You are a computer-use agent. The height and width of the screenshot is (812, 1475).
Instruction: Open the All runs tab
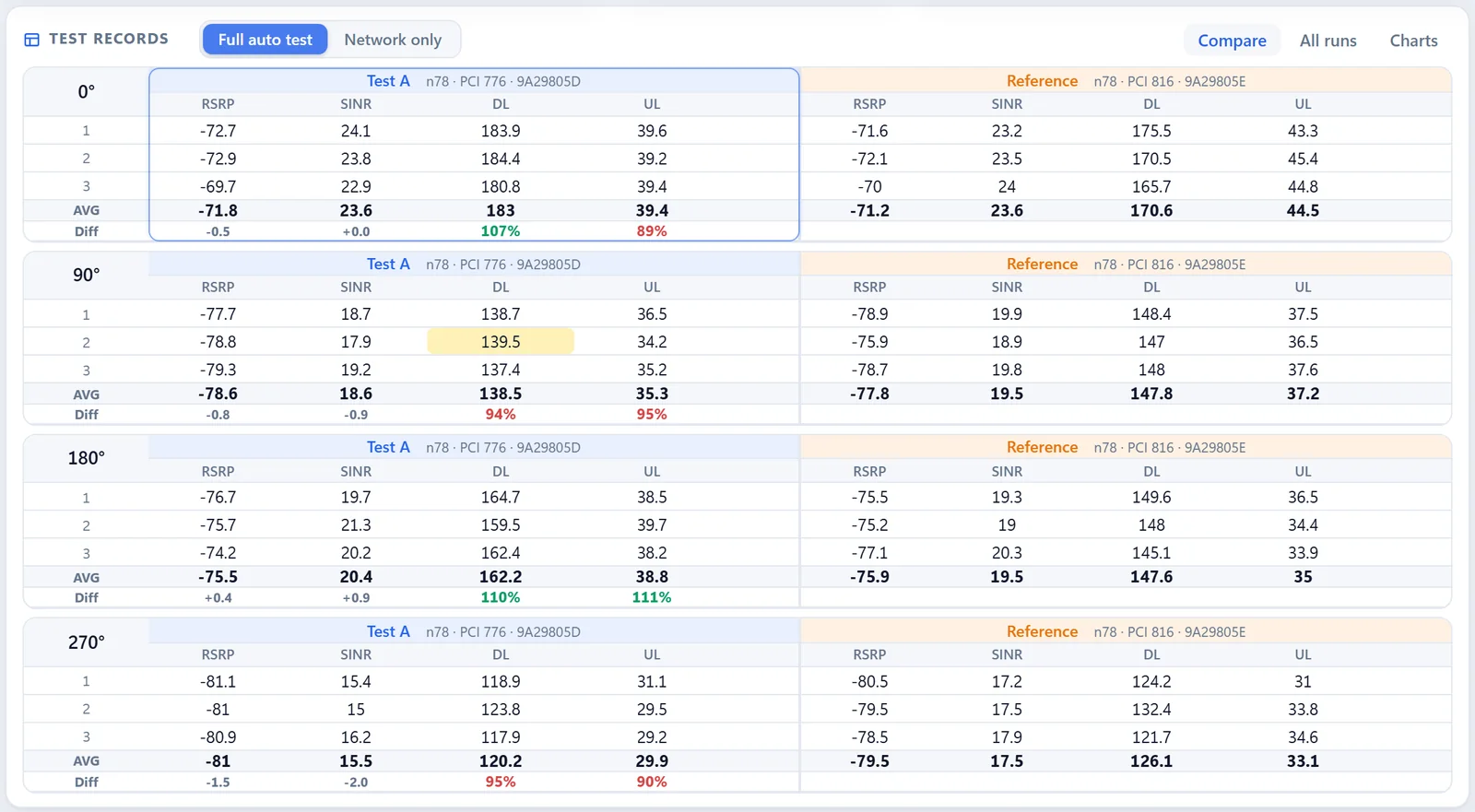pos(1327,41)
